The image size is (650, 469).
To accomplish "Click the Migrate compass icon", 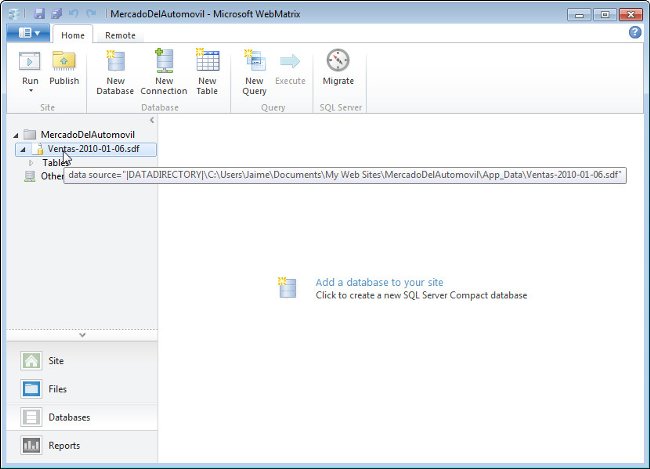I will (338, 60).
